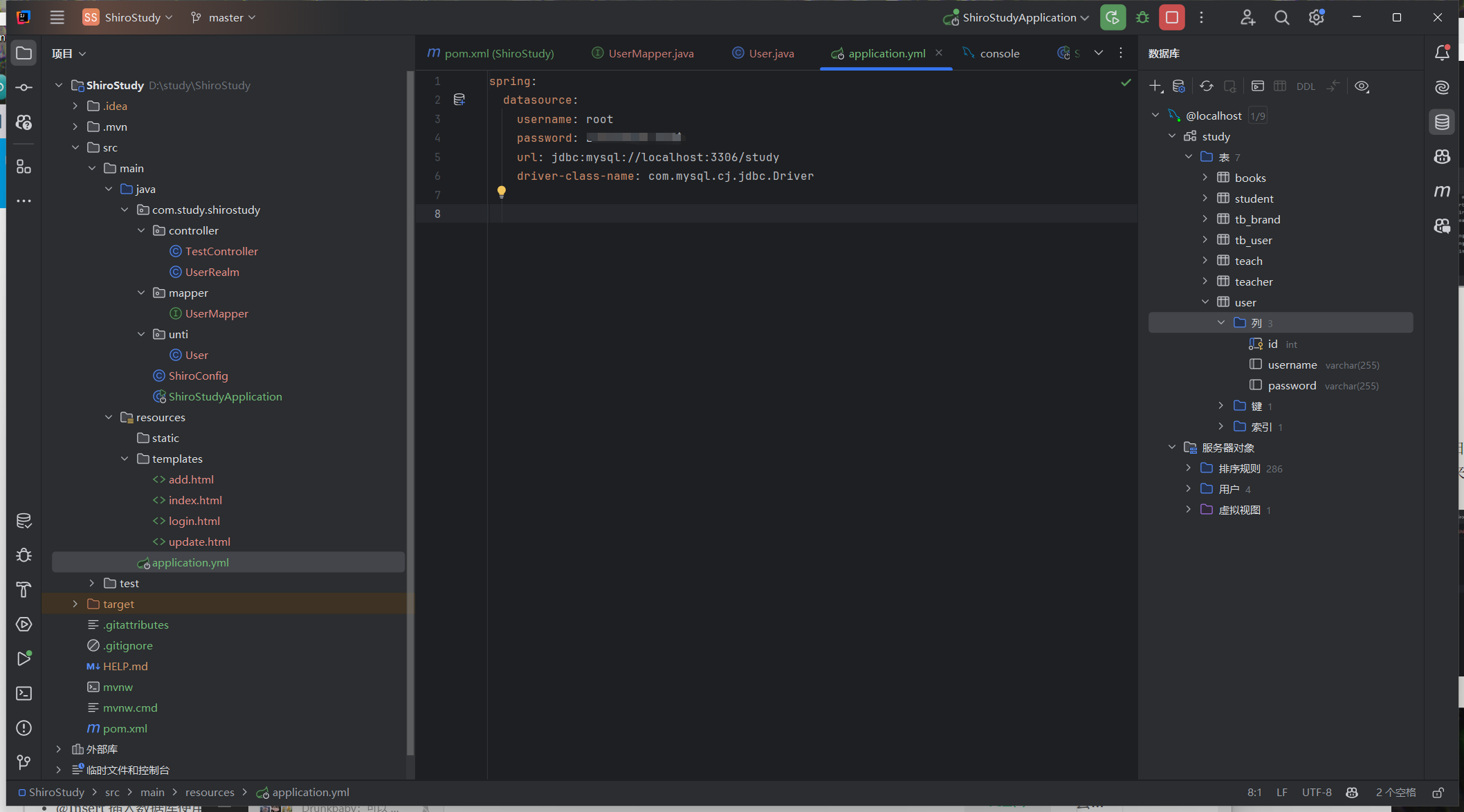Switch to pom.xml (ShiroStudy) tab
Image resolution: width=1464 pixels, height=812 pixels.
pyautogui.click(x=491, y=53)
